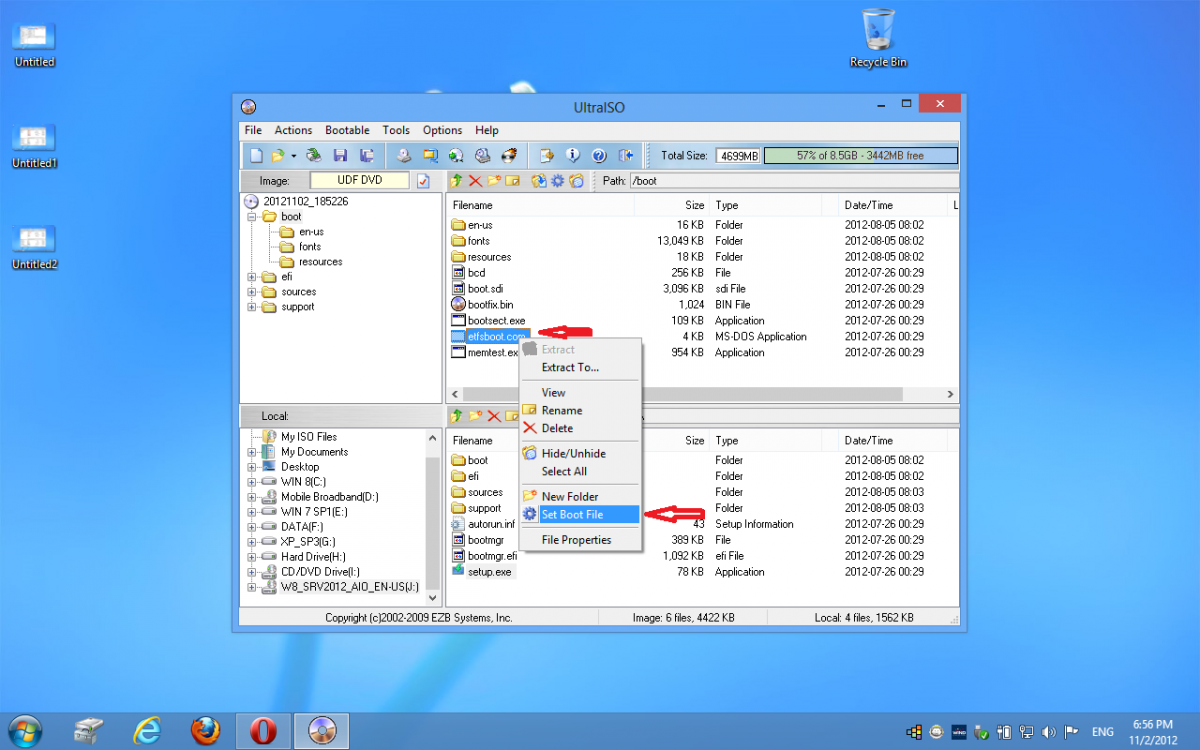Click the Path field showing /boot
The image size is (1200, 750).
pos(795,181)
